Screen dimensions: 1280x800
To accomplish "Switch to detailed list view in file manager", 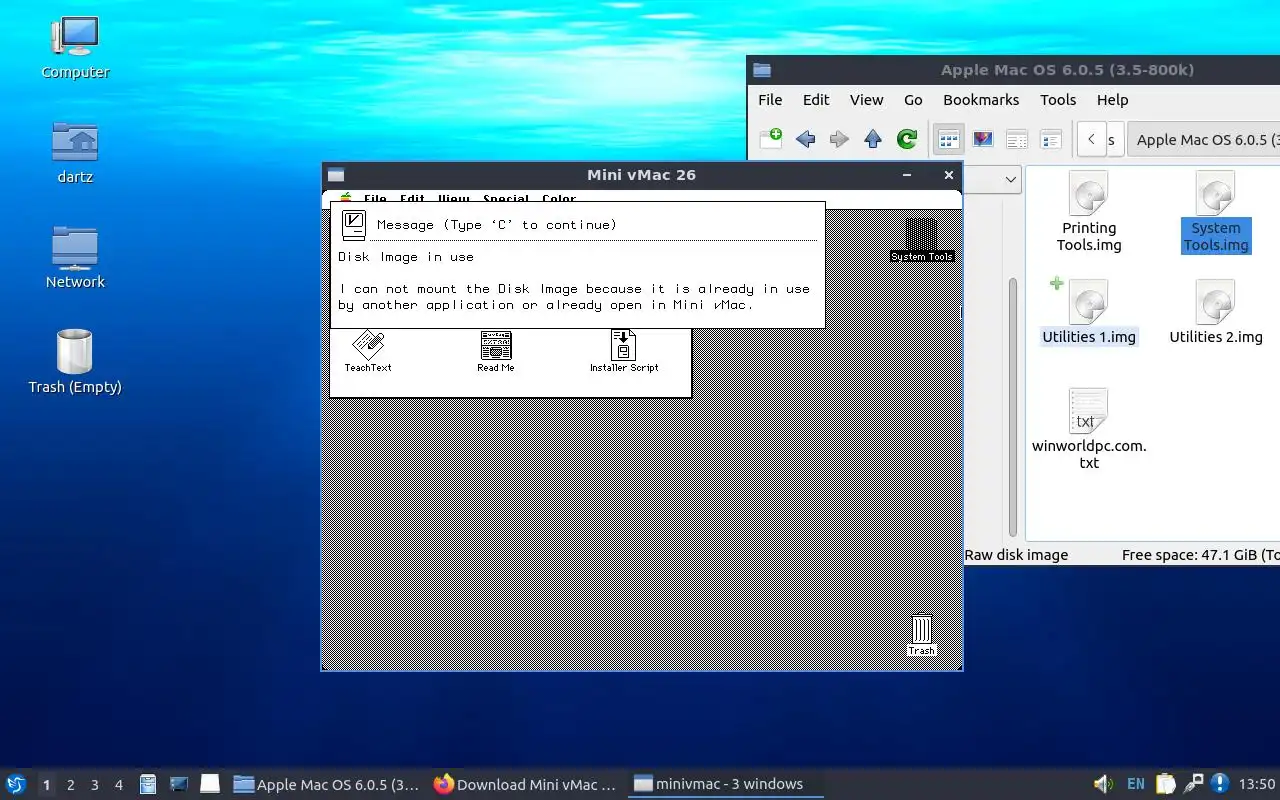I will coord(1051,139).
